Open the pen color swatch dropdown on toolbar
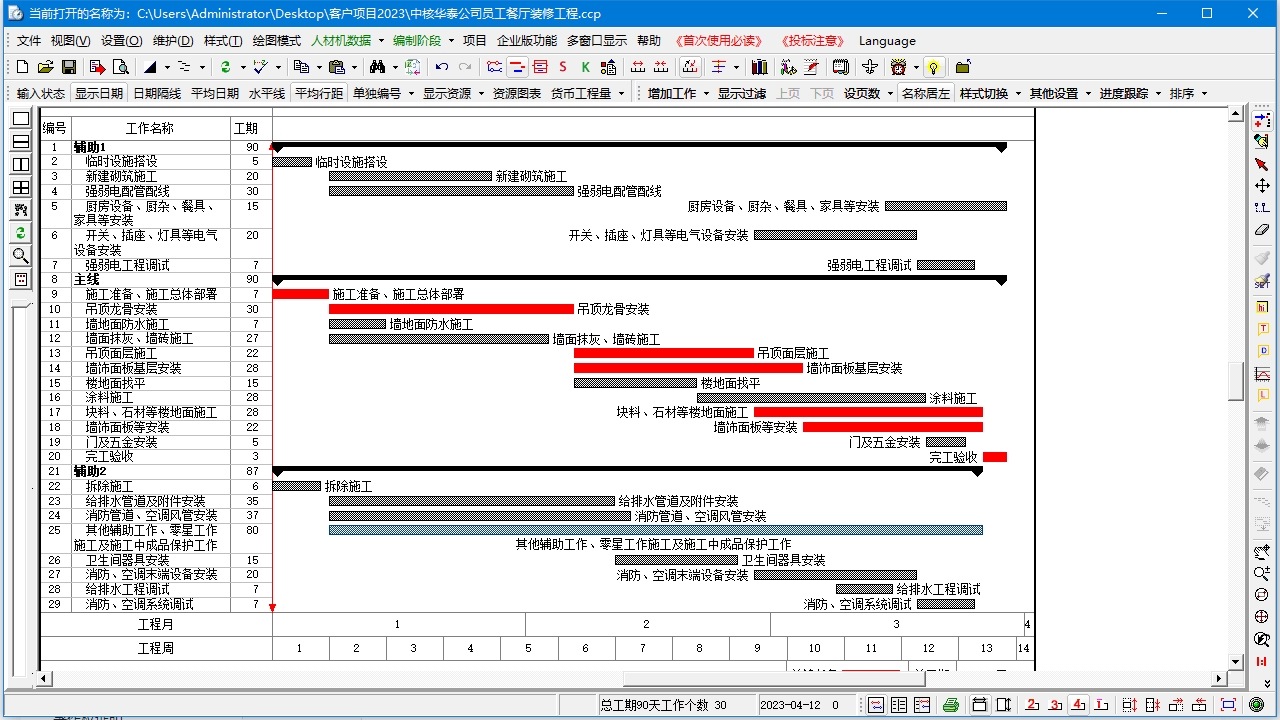Screen dimensions: 1280x720 pyautogui.click(x=167, y=67)
